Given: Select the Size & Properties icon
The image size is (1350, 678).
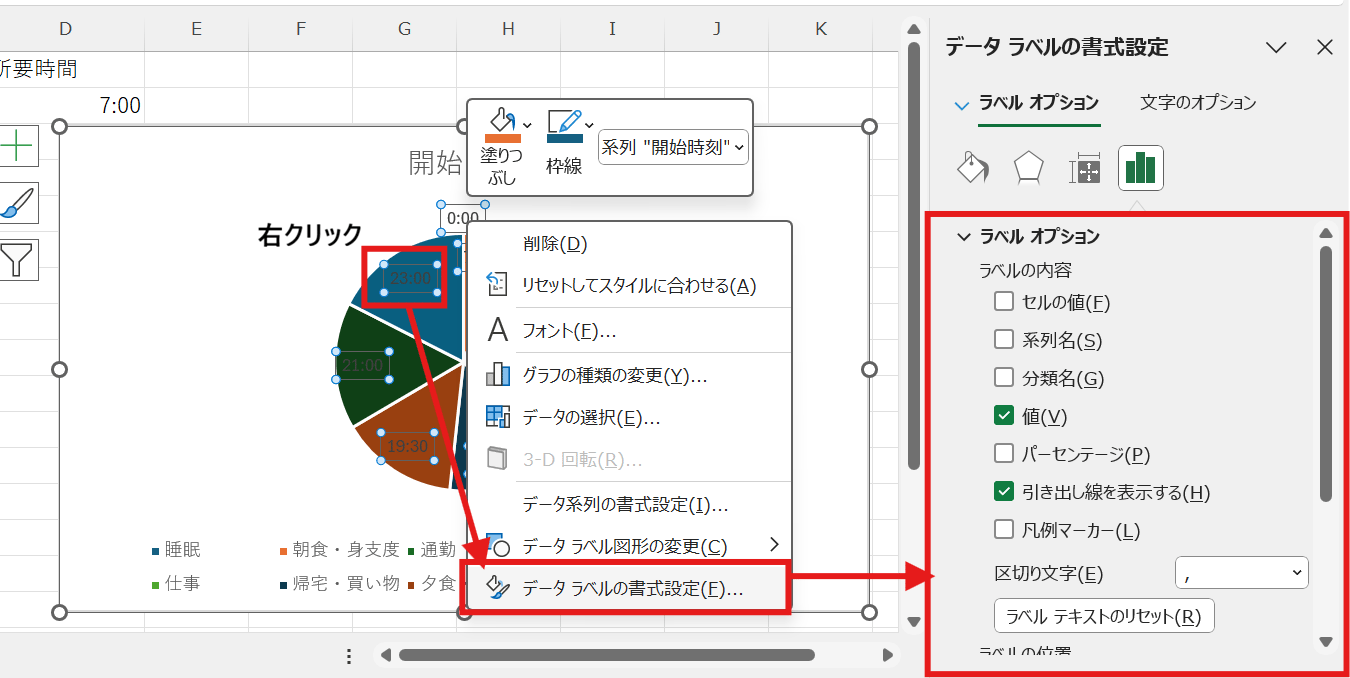Looking at the screenshot, I should [1085, 169].
